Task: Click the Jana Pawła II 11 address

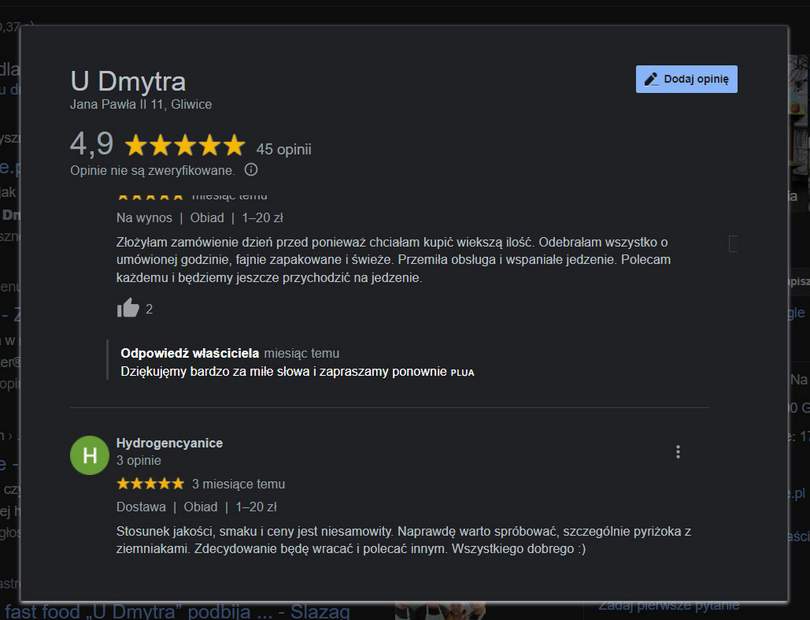Action: [141, 104]
